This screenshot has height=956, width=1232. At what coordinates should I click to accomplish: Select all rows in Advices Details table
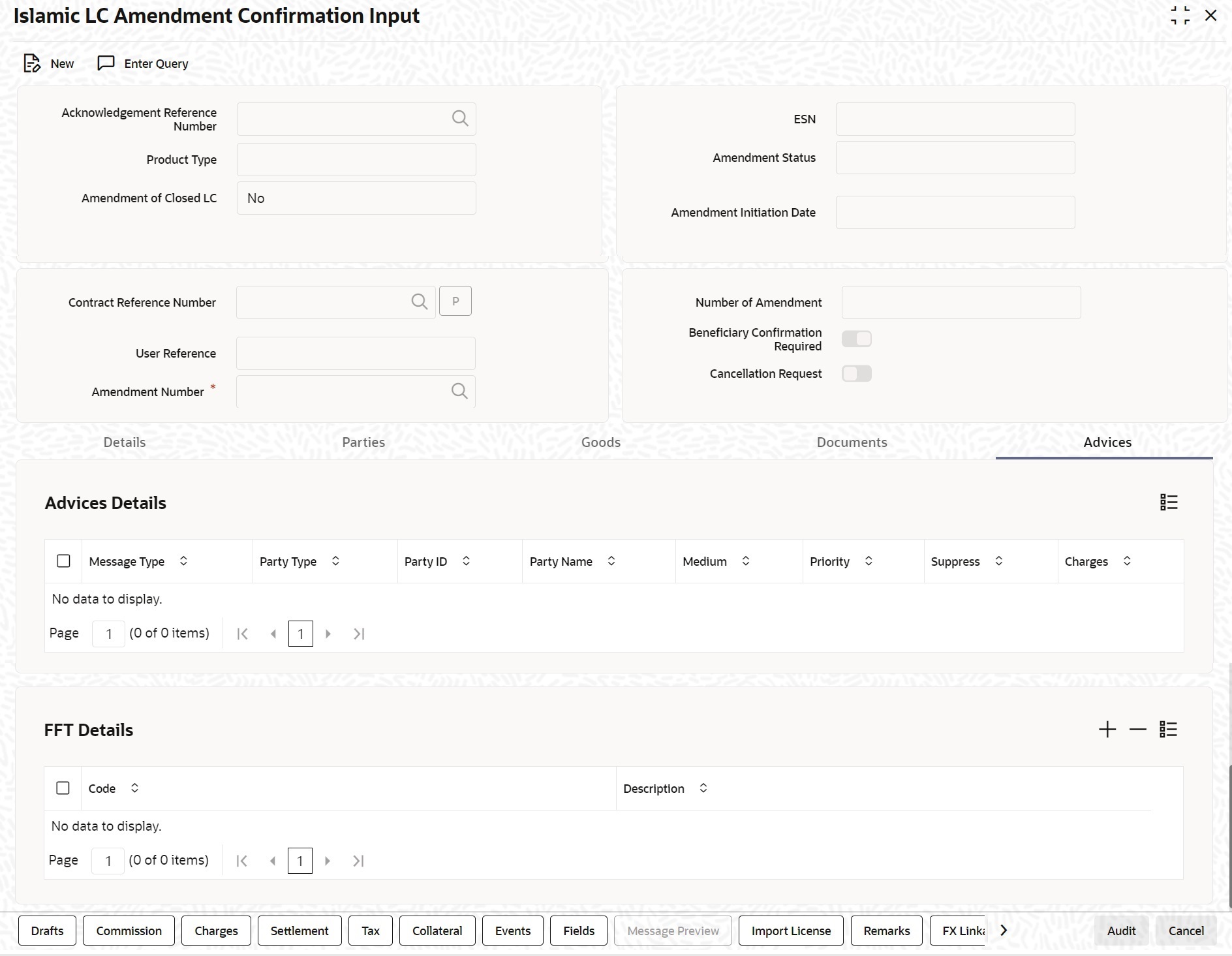click(63, 561)
